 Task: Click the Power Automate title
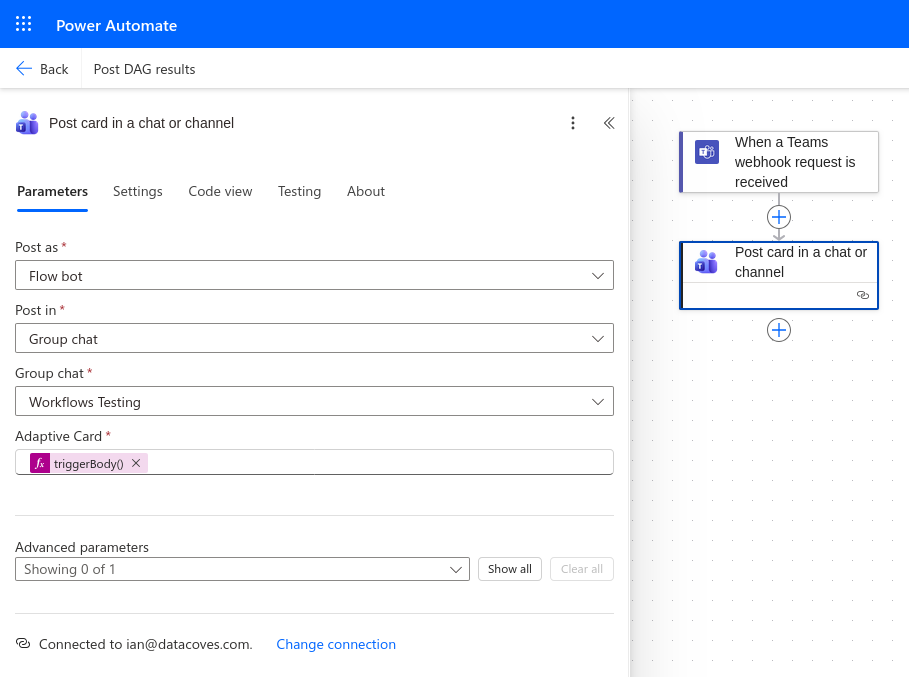point(117,26)
